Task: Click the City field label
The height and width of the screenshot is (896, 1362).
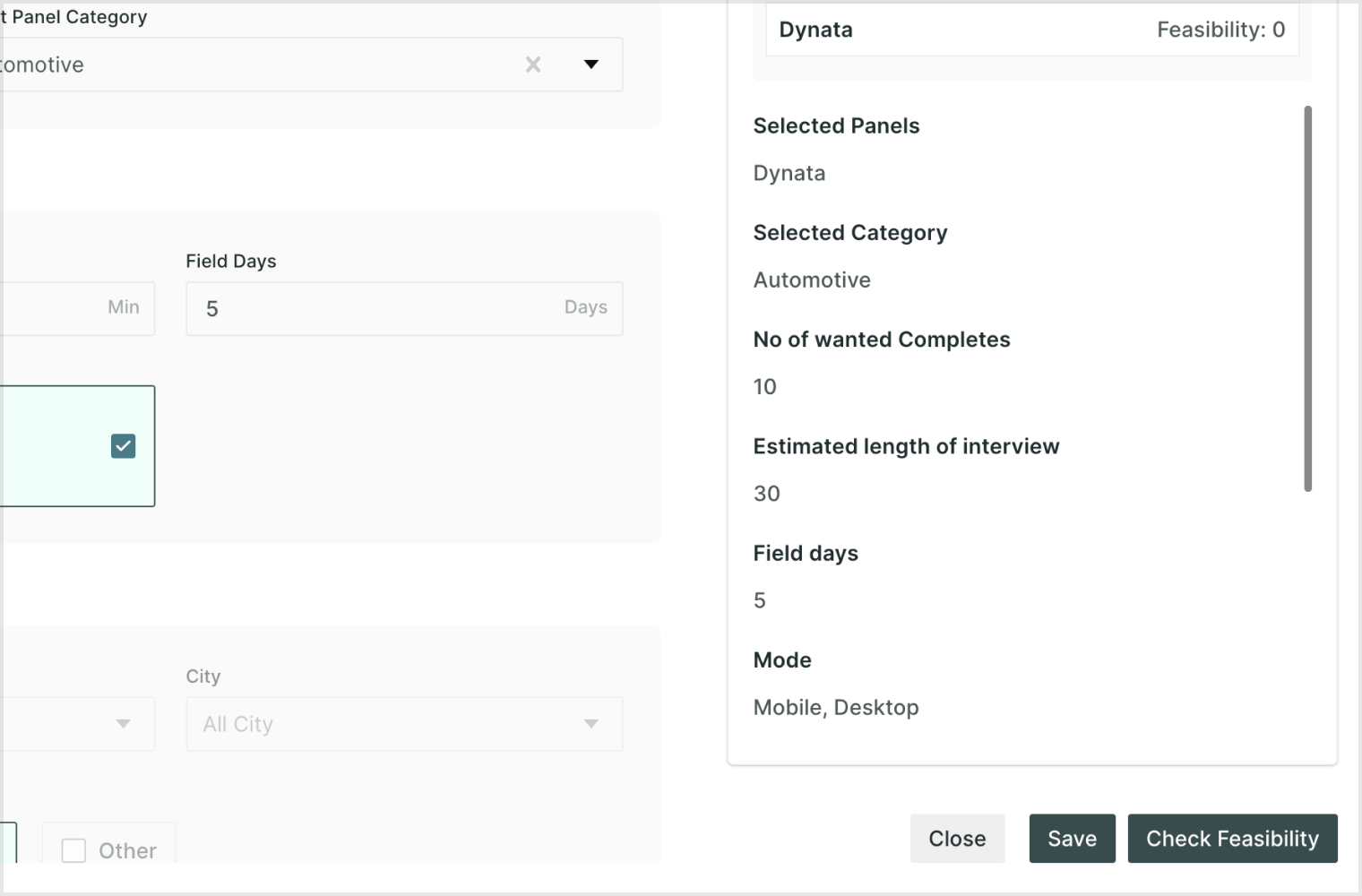Action: pos(203,676)
